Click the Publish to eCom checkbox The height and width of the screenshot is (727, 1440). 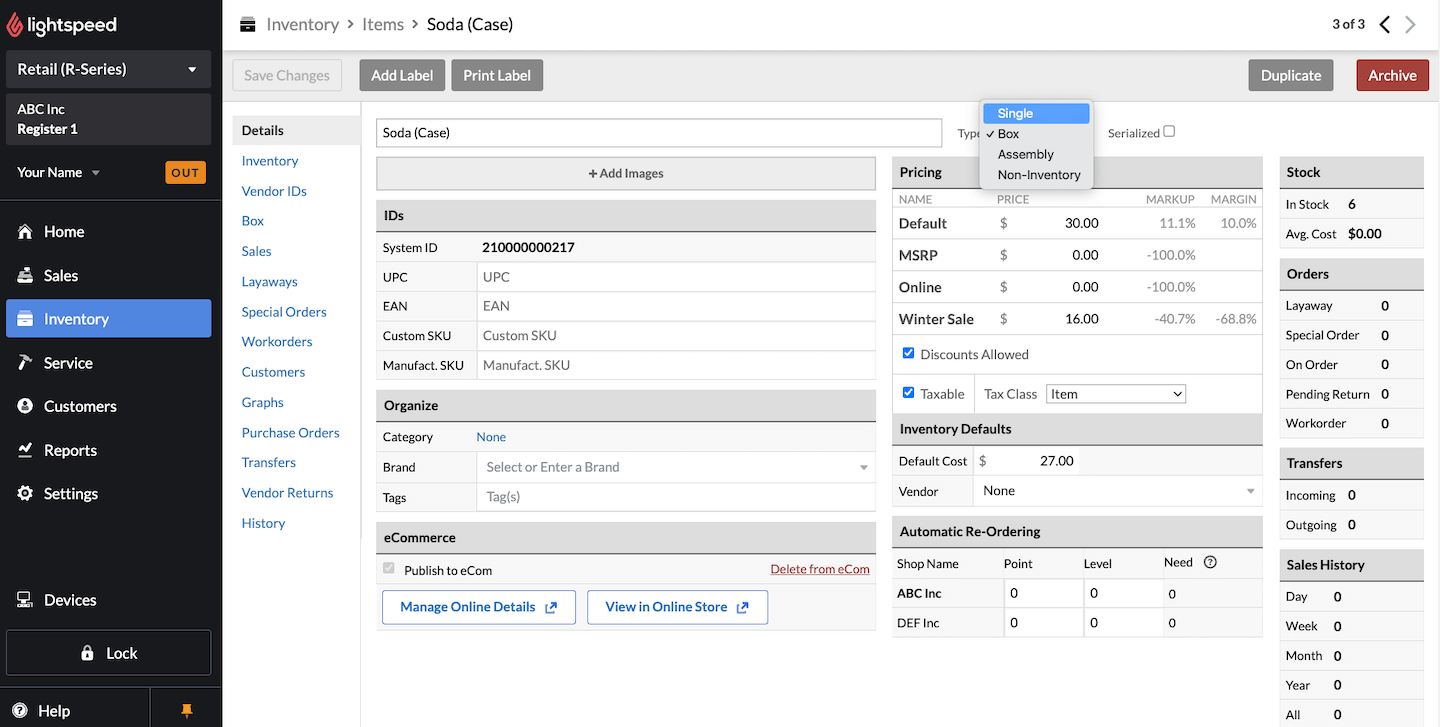(x=389, y=569)
